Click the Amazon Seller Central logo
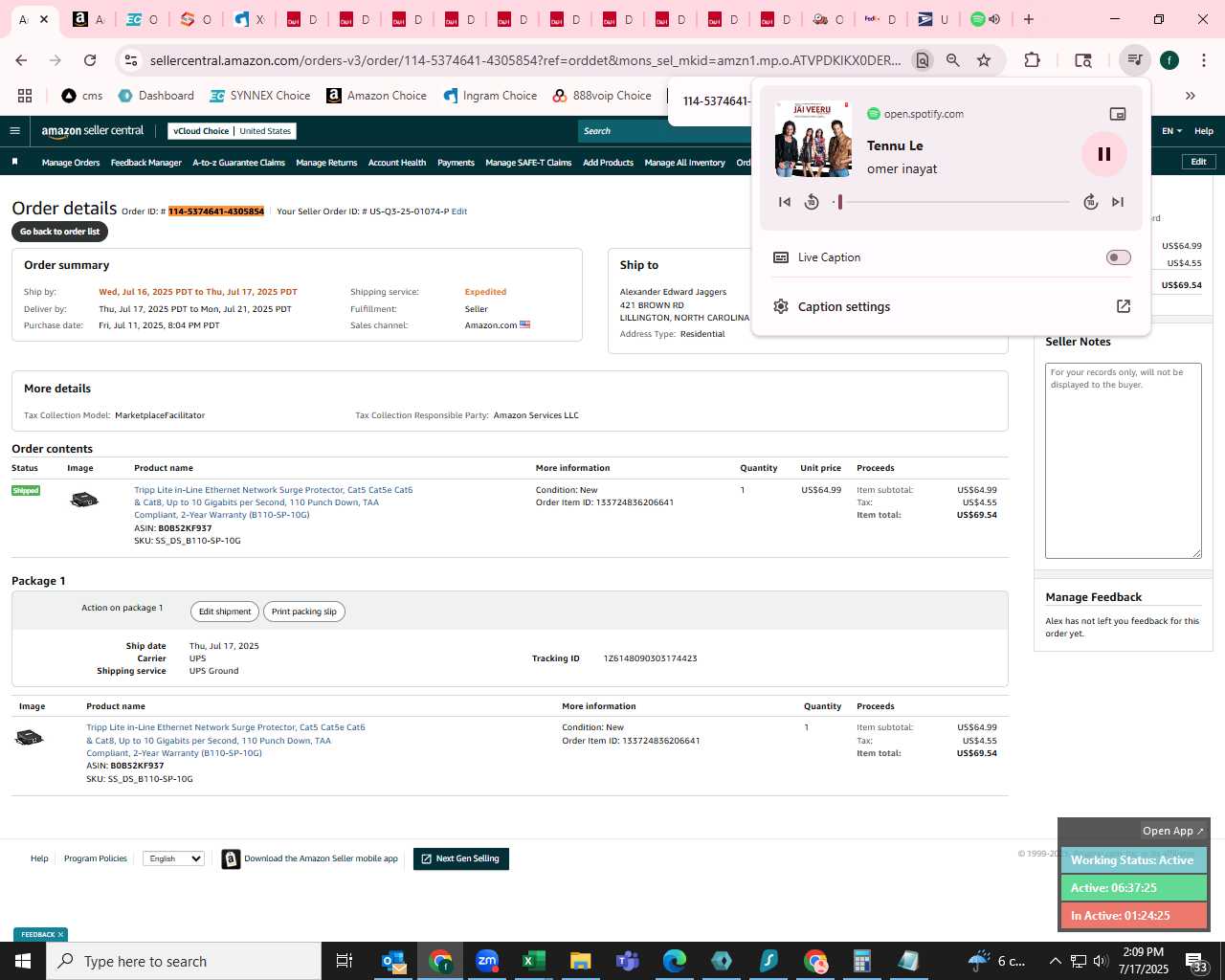Screen dimensions: 1225x980 [x=93, y=131]
